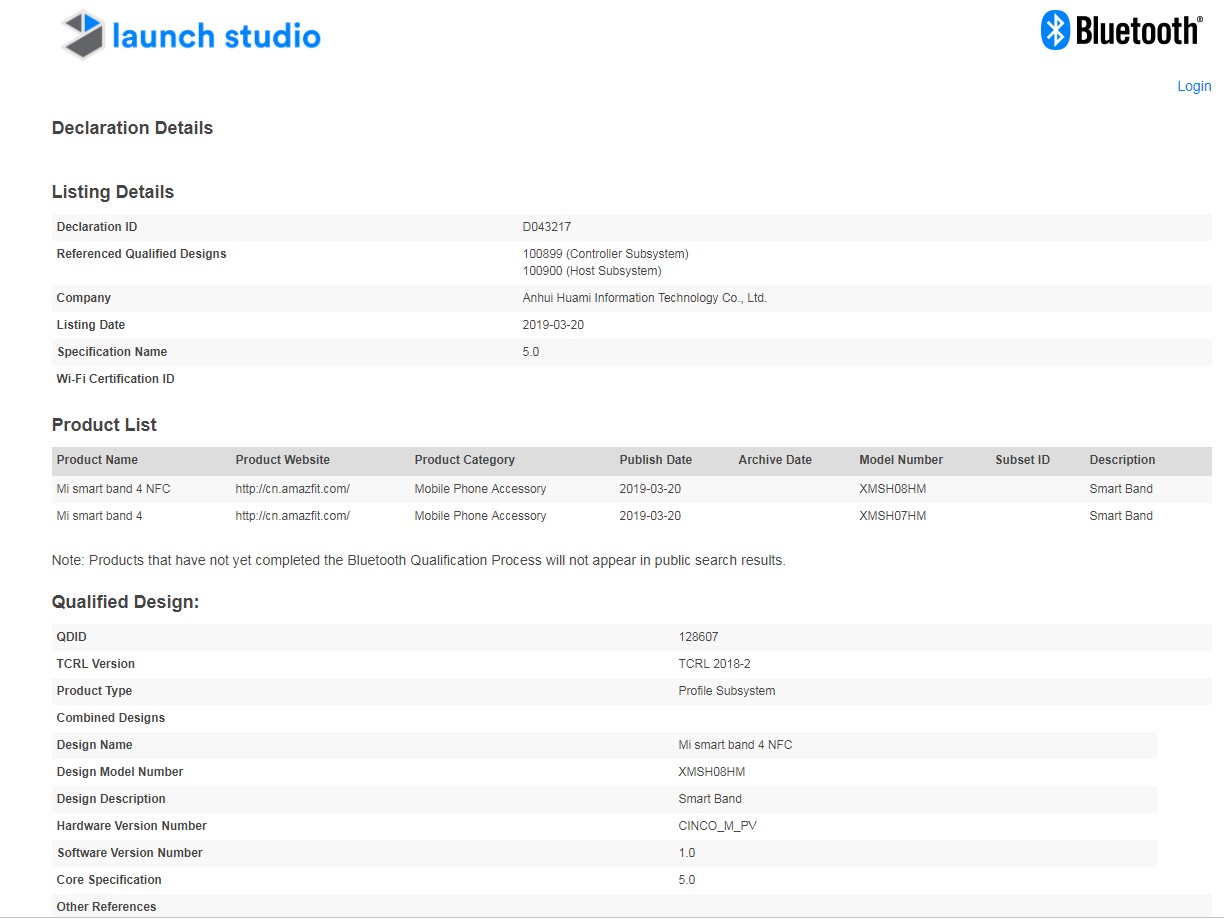Image resolution: width=1224 pixels, height=919 pixels.
Task: Click Mobile Phone Accessory in the XMSH07HM row
Action: (481, 516)
